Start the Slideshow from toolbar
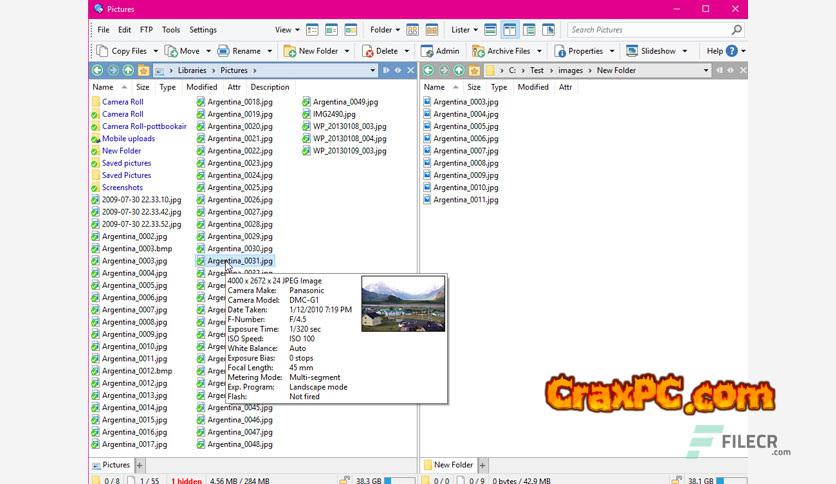This screenshot has width=836, height=484. pos(632,51)
